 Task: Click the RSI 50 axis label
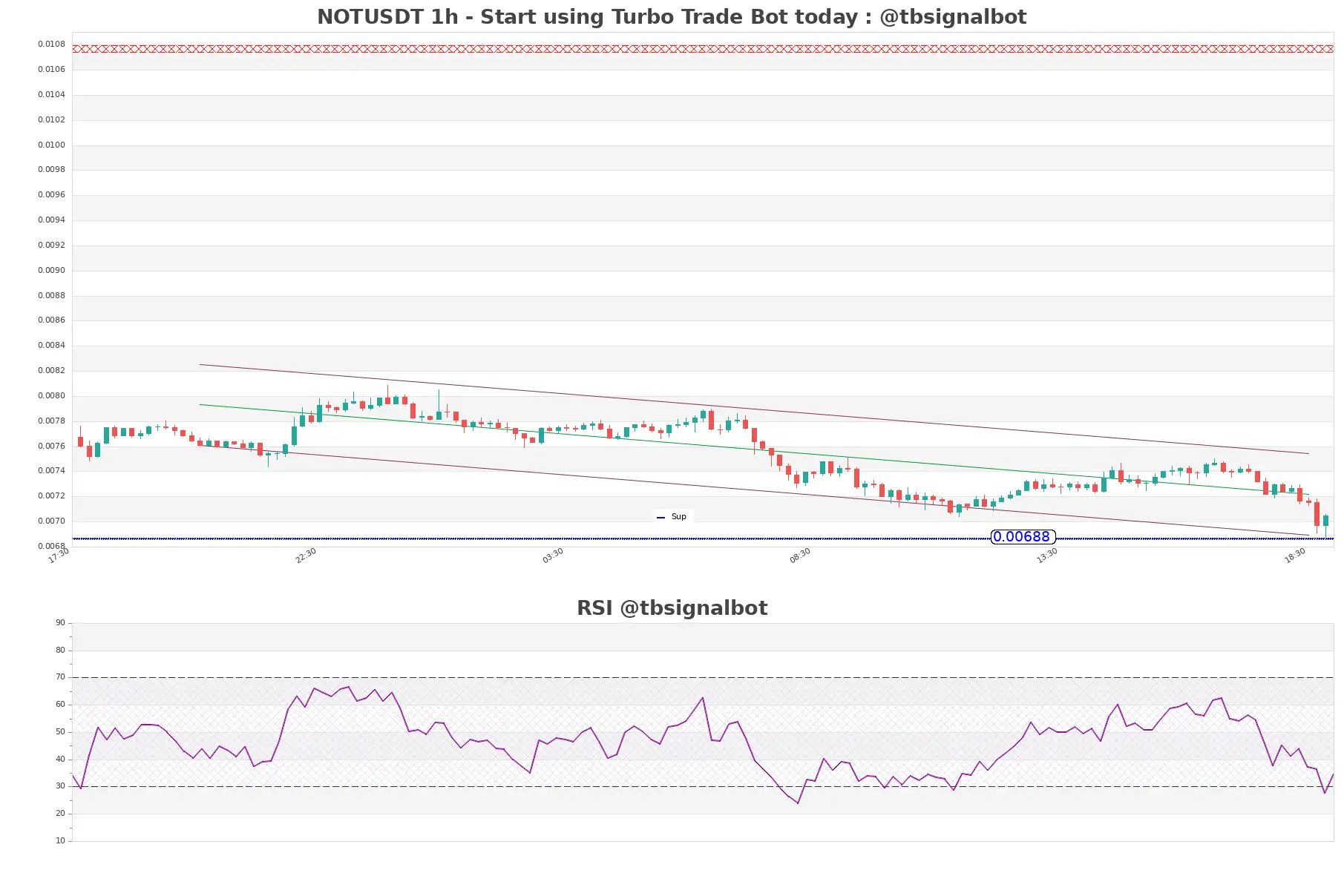point(60,731)
